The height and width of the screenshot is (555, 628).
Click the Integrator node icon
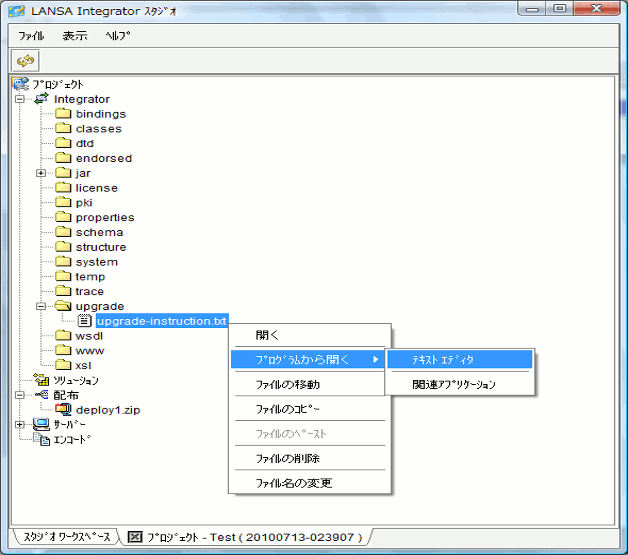pyautogui.click(x=42, y=99)
